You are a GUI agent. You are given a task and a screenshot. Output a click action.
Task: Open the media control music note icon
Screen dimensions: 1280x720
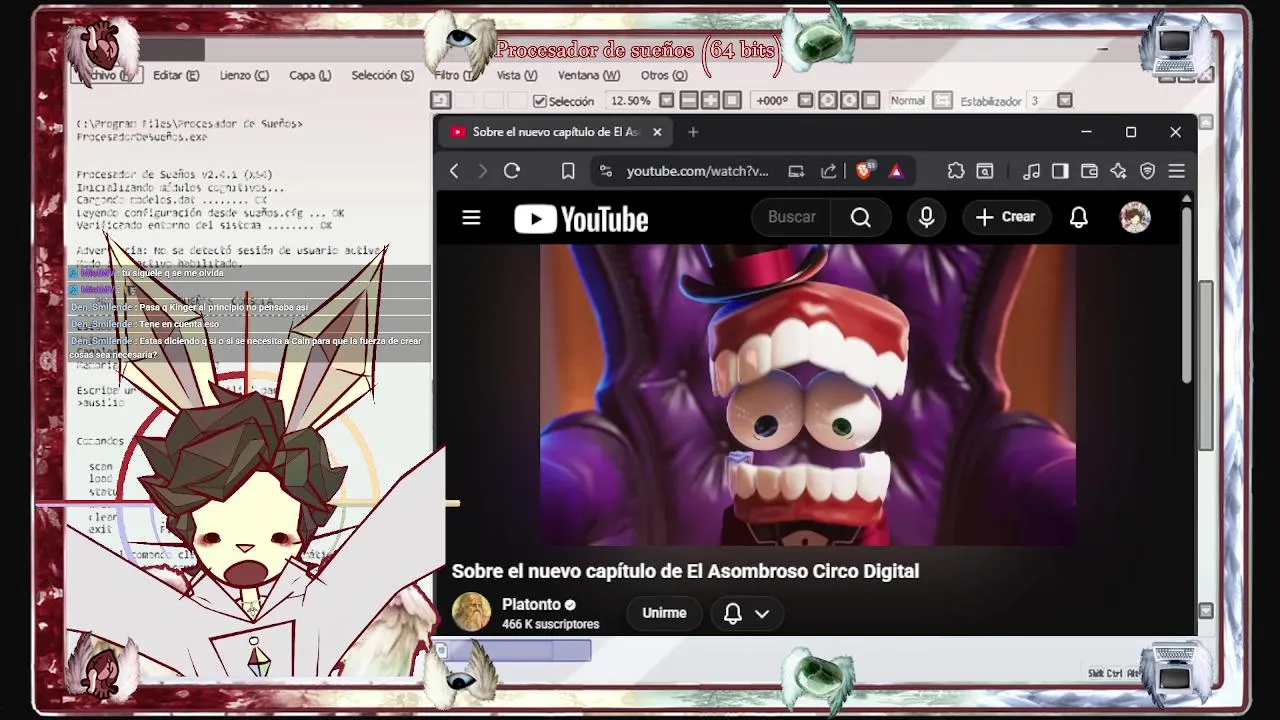[1032, 171]
